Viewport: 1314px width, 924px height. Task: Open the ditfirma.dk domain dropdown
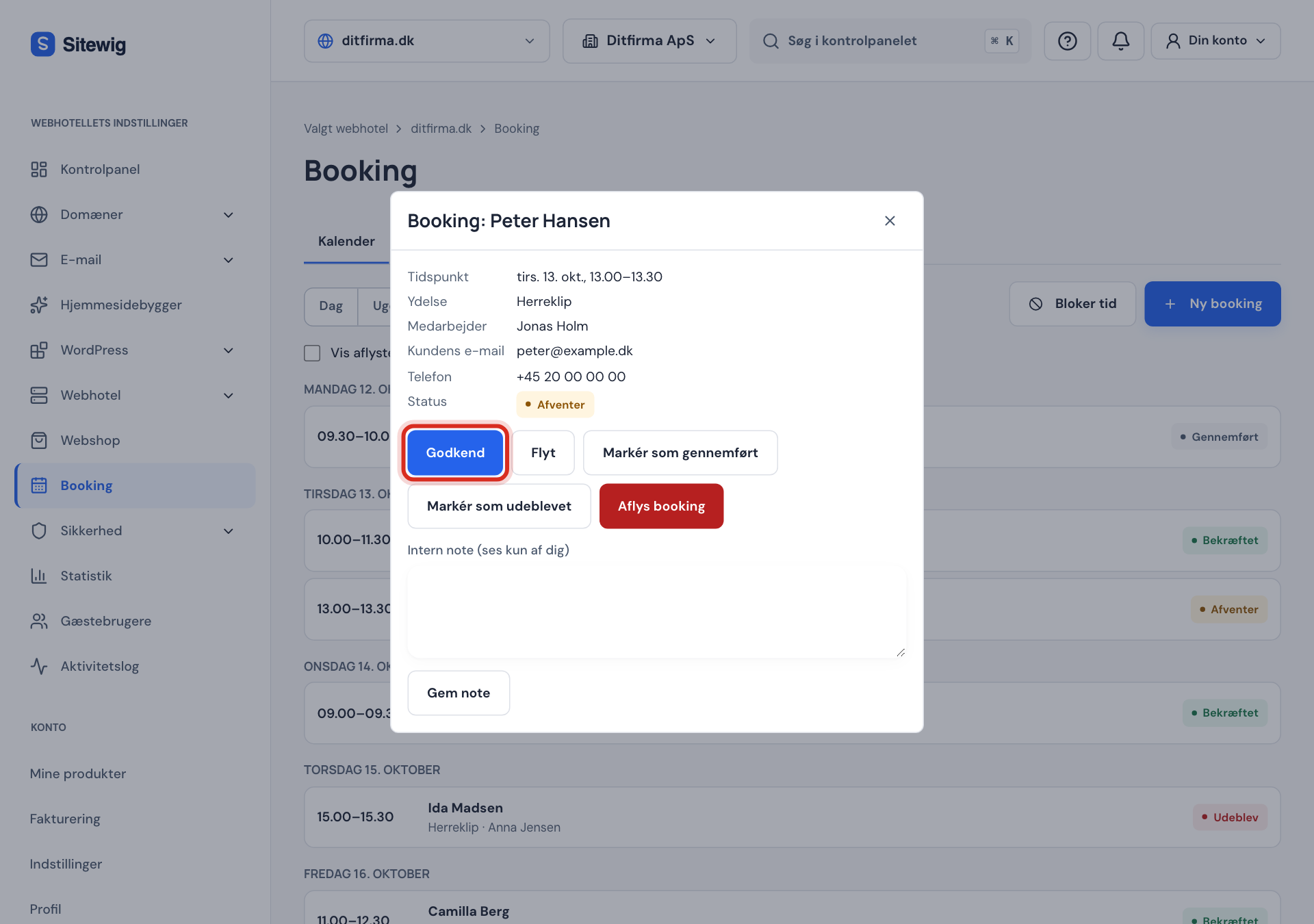tap(426, 41)
